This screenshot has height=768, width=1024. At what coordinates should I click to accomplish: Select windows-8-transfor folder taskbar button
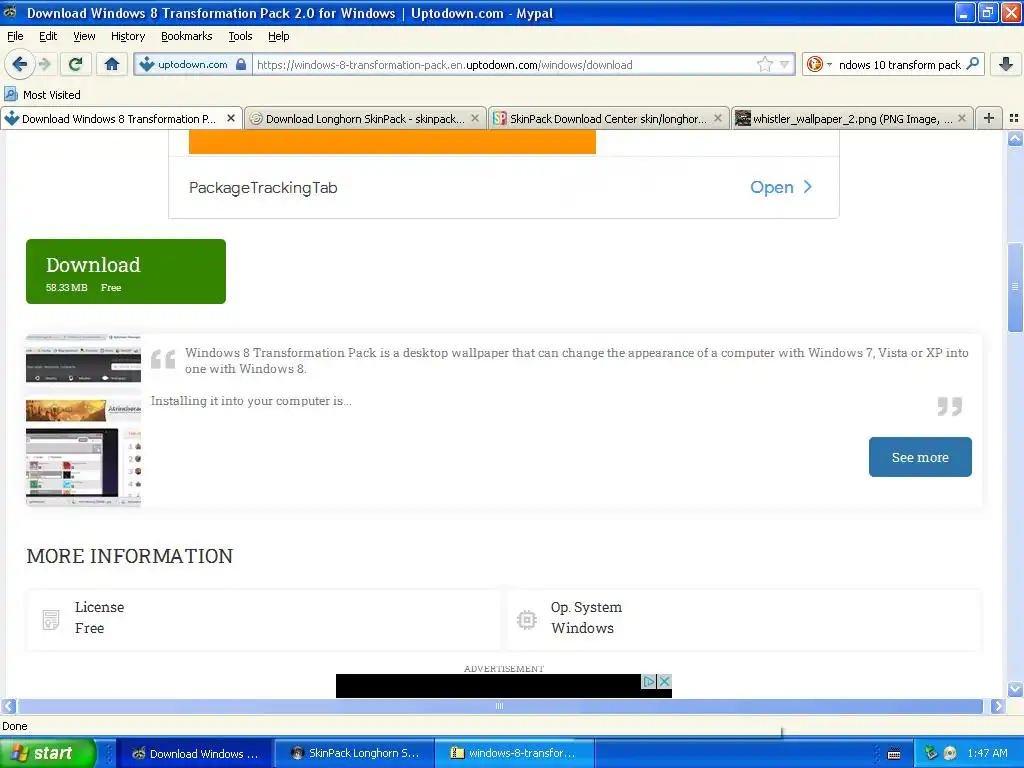[515, 753]
